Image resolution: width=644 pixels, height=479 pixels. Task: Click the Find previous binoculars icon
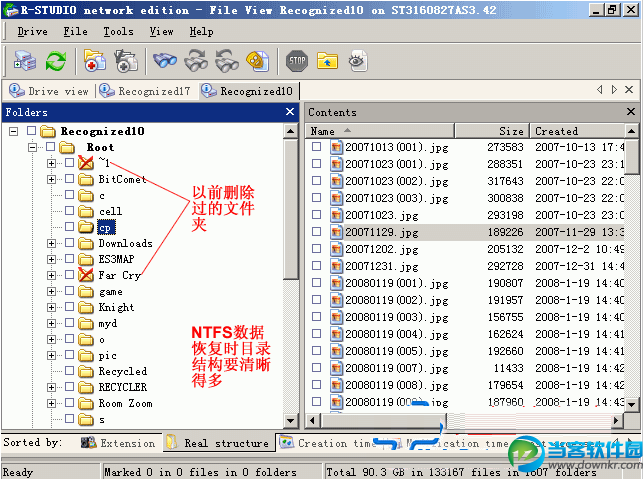[x=227, y=61]
